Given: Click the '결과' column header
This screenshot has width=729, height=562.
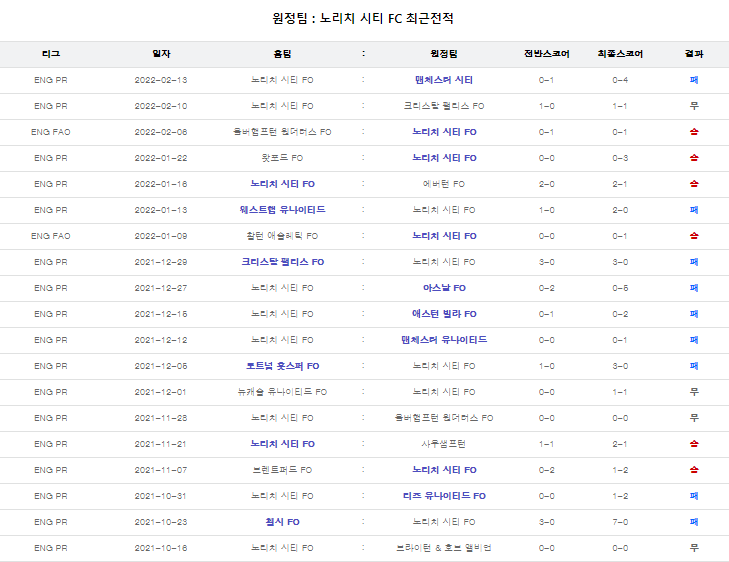Looking at the screenshot, I should point(694,54).
